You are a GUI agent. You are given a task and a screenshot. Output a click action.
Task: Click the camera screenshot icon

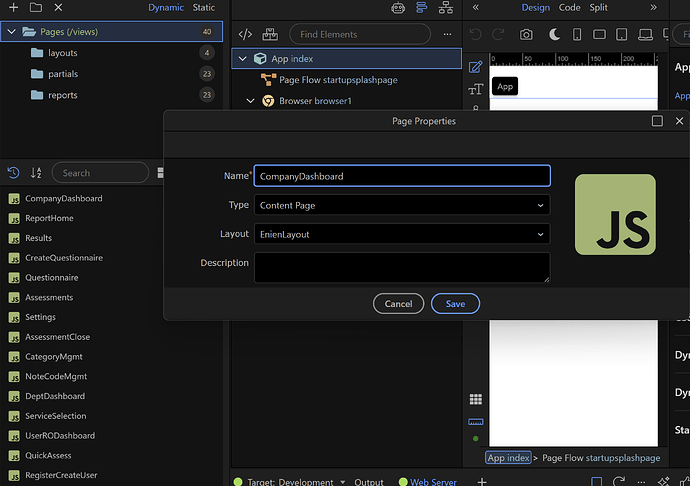(526, 34)
